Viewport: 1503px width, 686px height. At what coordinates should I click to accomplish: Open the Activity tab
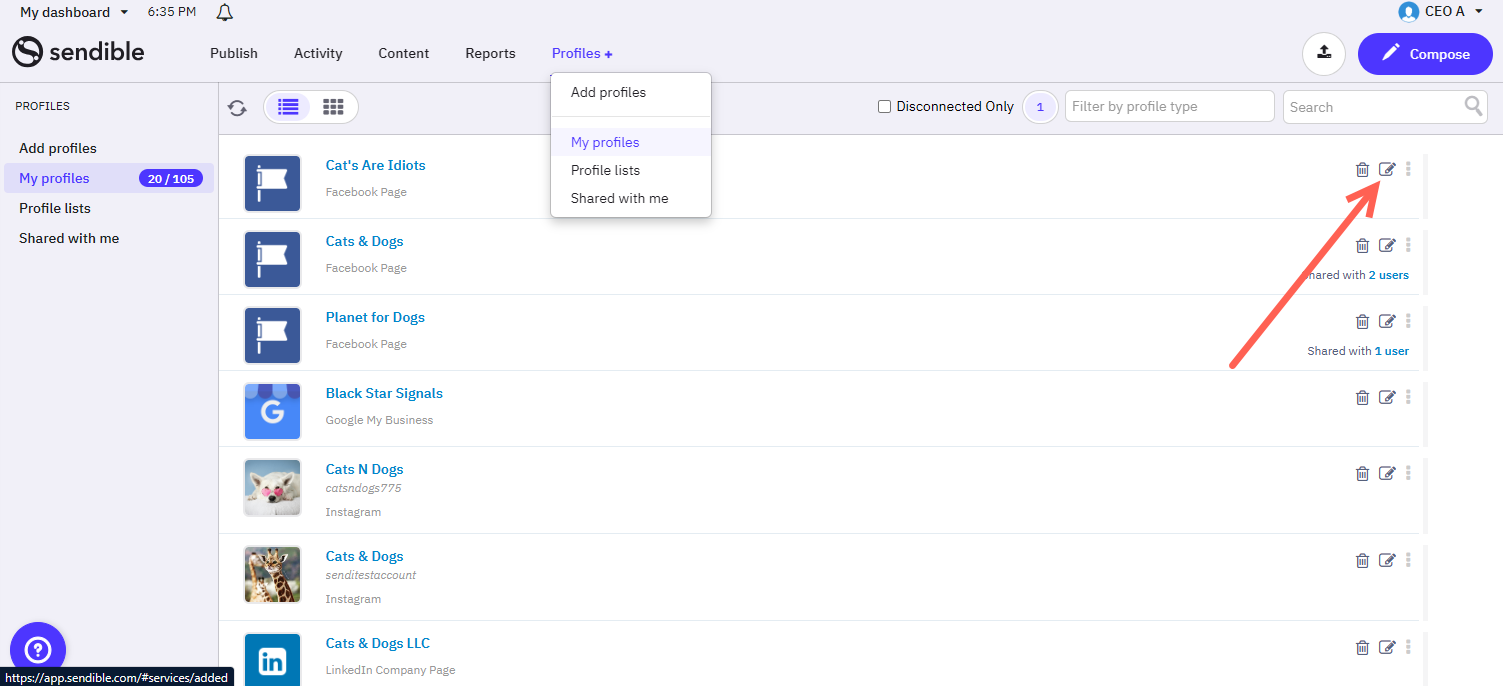(318, 53)
